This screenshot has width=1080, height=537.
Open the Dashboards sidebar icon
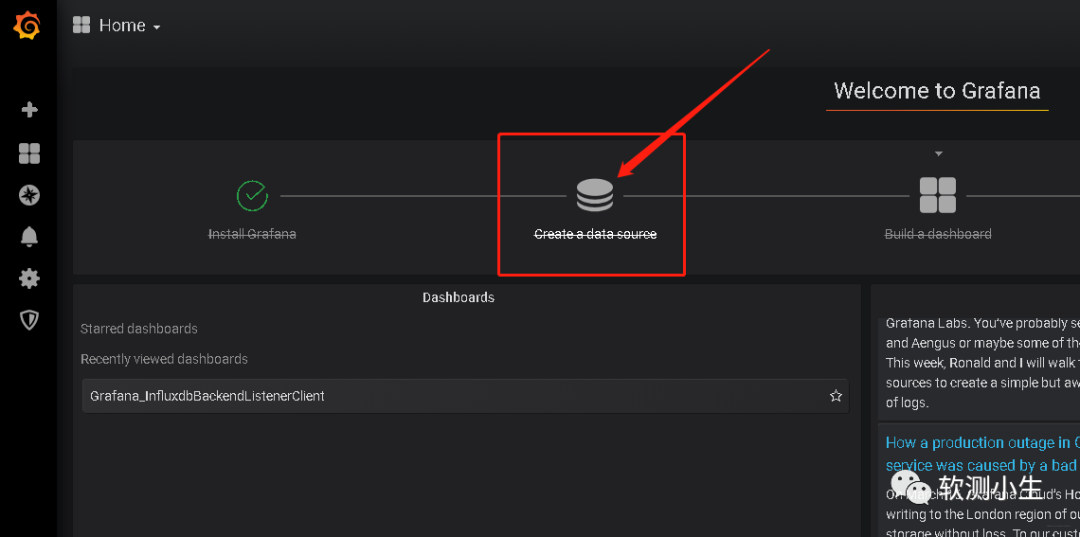(x=29, y=153)
